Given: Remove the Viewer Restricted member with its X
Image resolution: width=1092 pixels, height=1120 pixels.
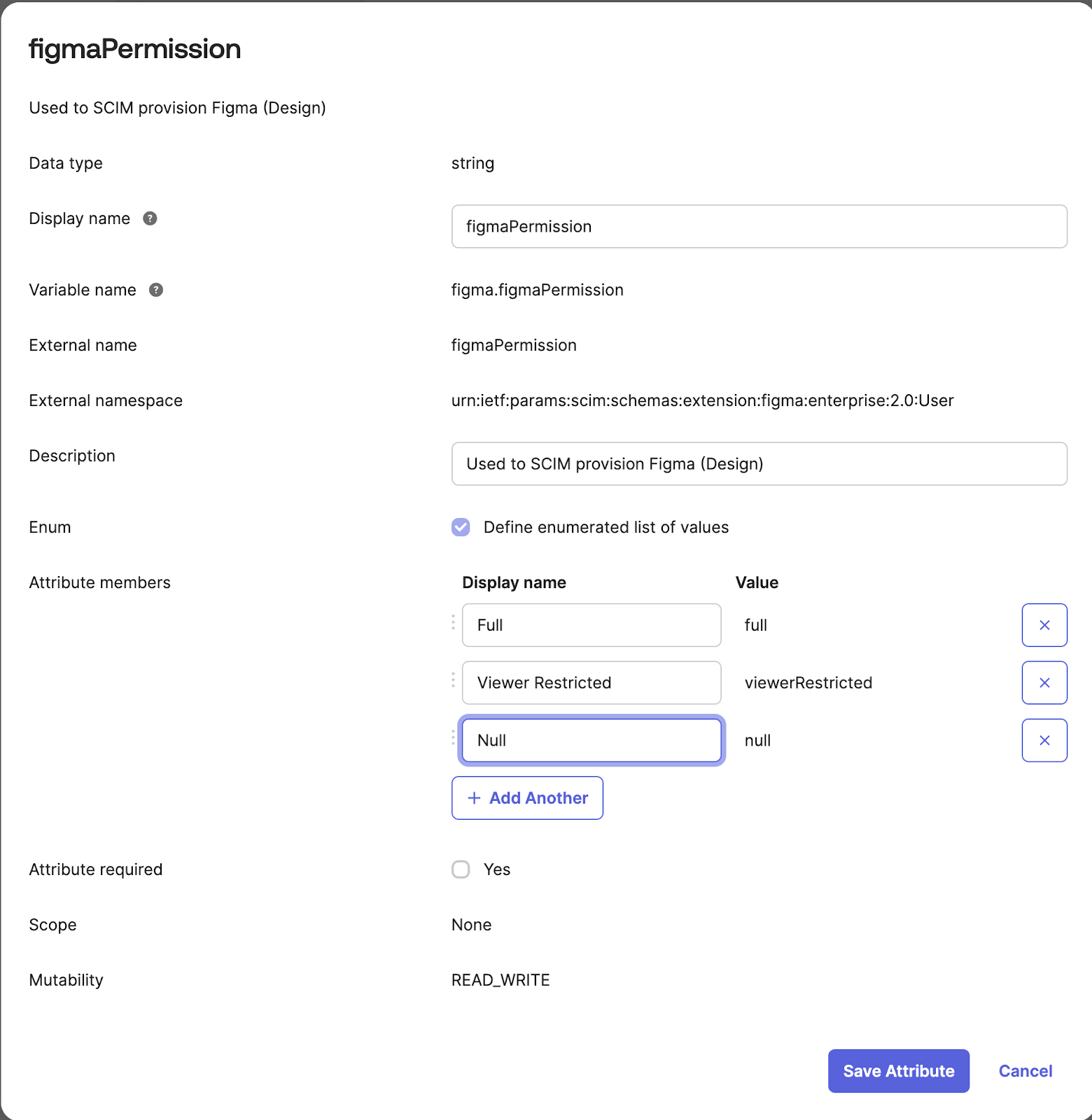Looking at the screenshot, I should pos(1044,682).
